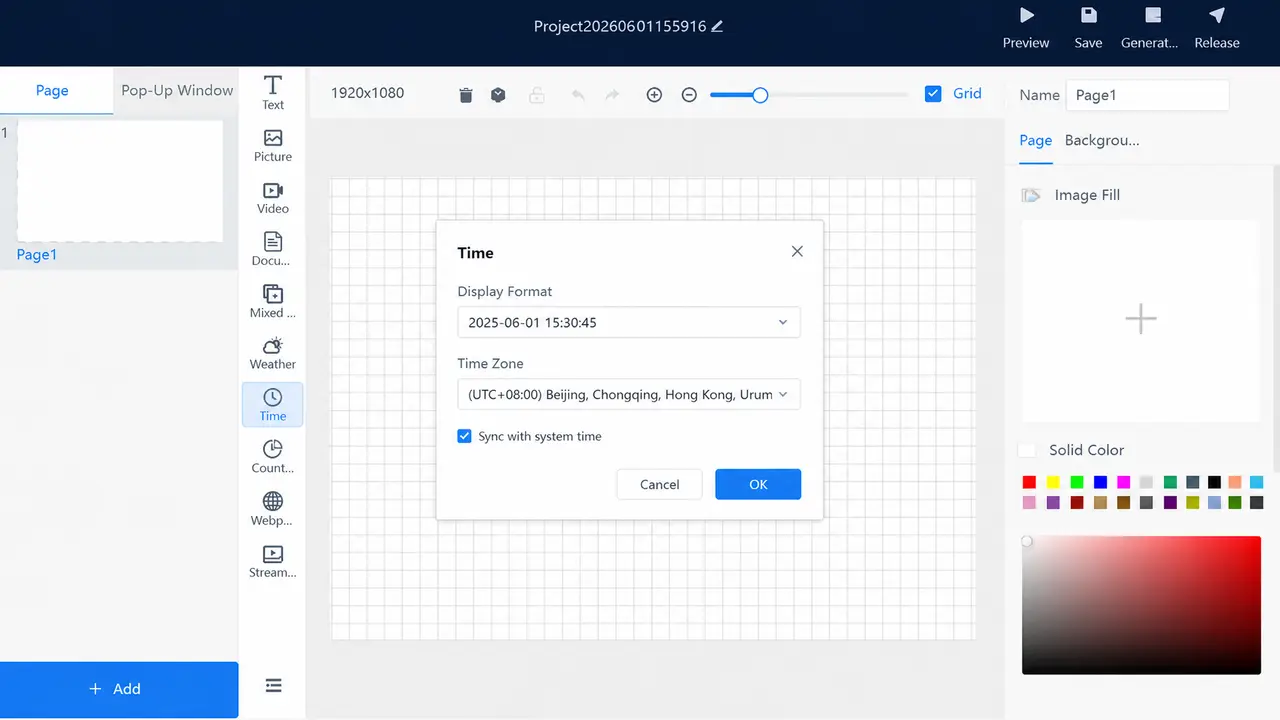
Task: Confirm with the OK button
Action: 758,484
